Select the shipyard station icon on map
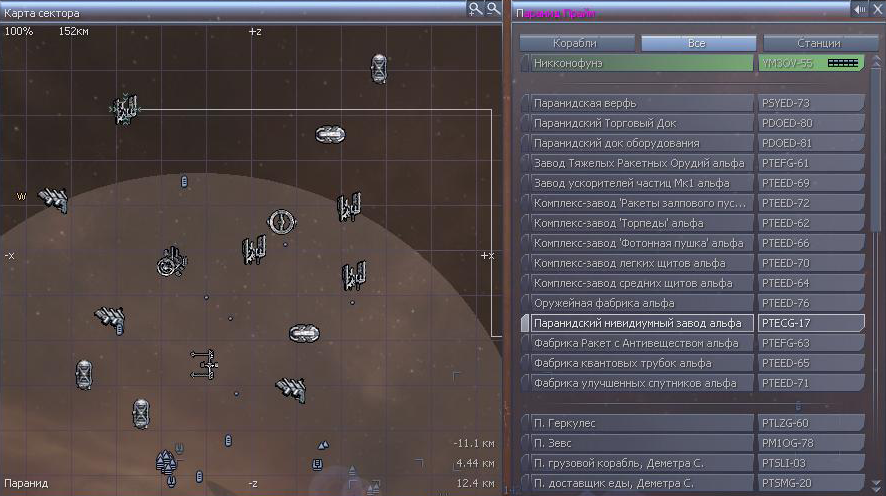Screen dimensions: 886x496 pos(125,109)
